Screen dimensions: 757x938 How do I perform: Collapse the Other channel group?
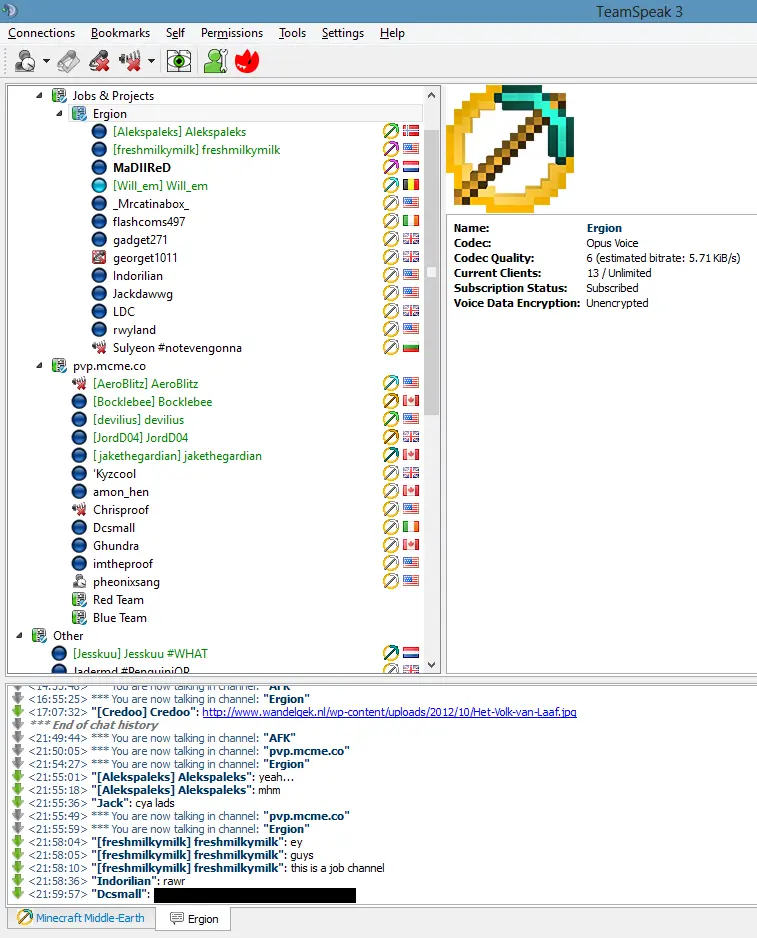(x=19, y=635)
